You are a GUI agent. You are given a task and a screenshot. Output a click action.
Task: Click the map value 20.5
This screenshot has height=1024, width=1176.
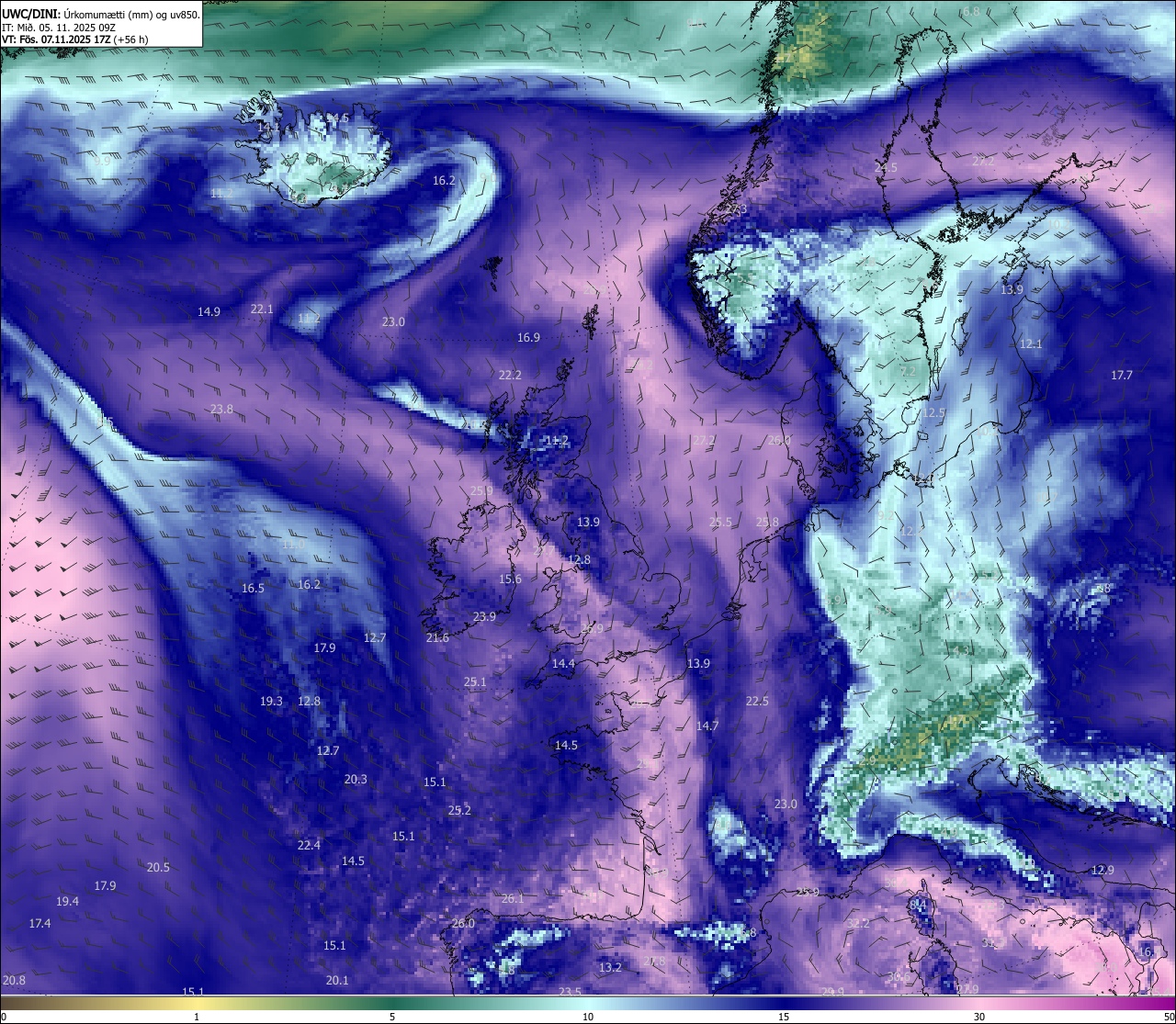[158, 868]
